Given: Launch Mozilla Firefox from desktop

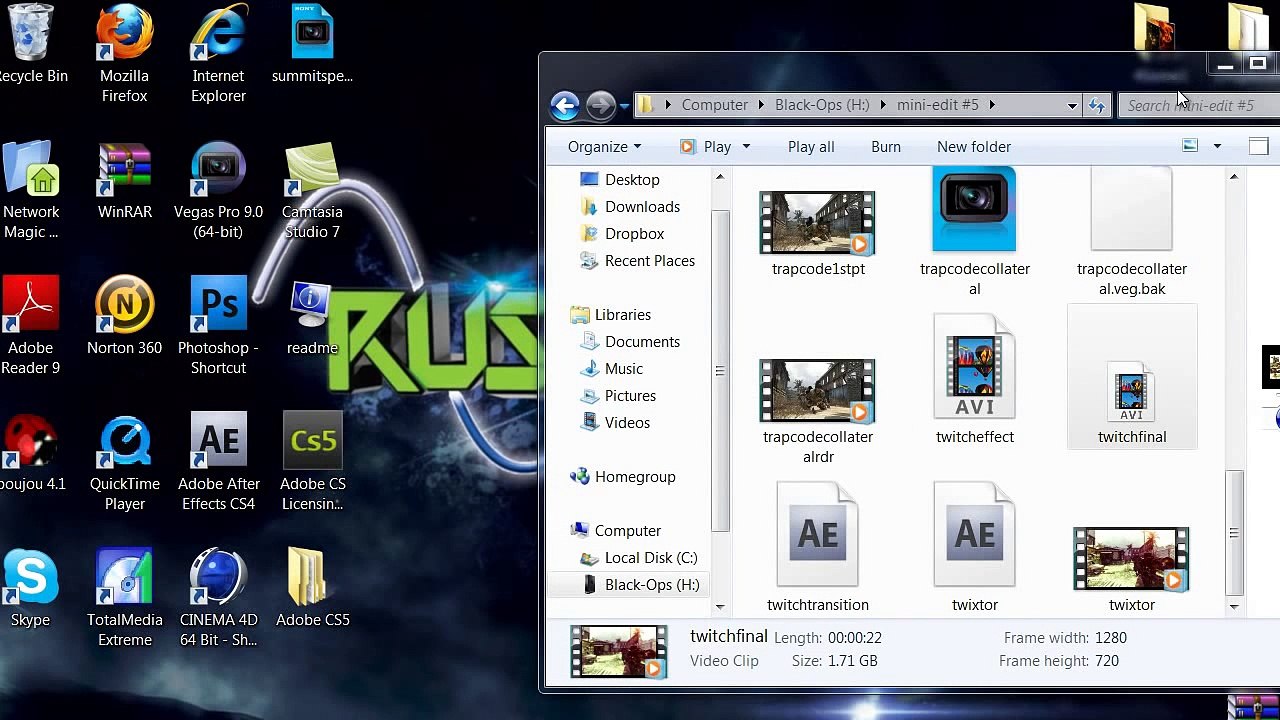Looking at the screenshot, I should (x=124, y=52).
